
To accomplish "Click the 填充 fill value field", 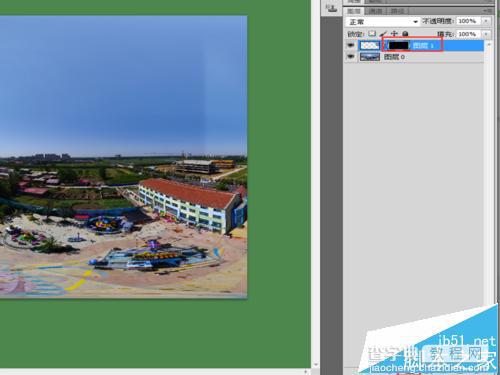I will point(468,34).
